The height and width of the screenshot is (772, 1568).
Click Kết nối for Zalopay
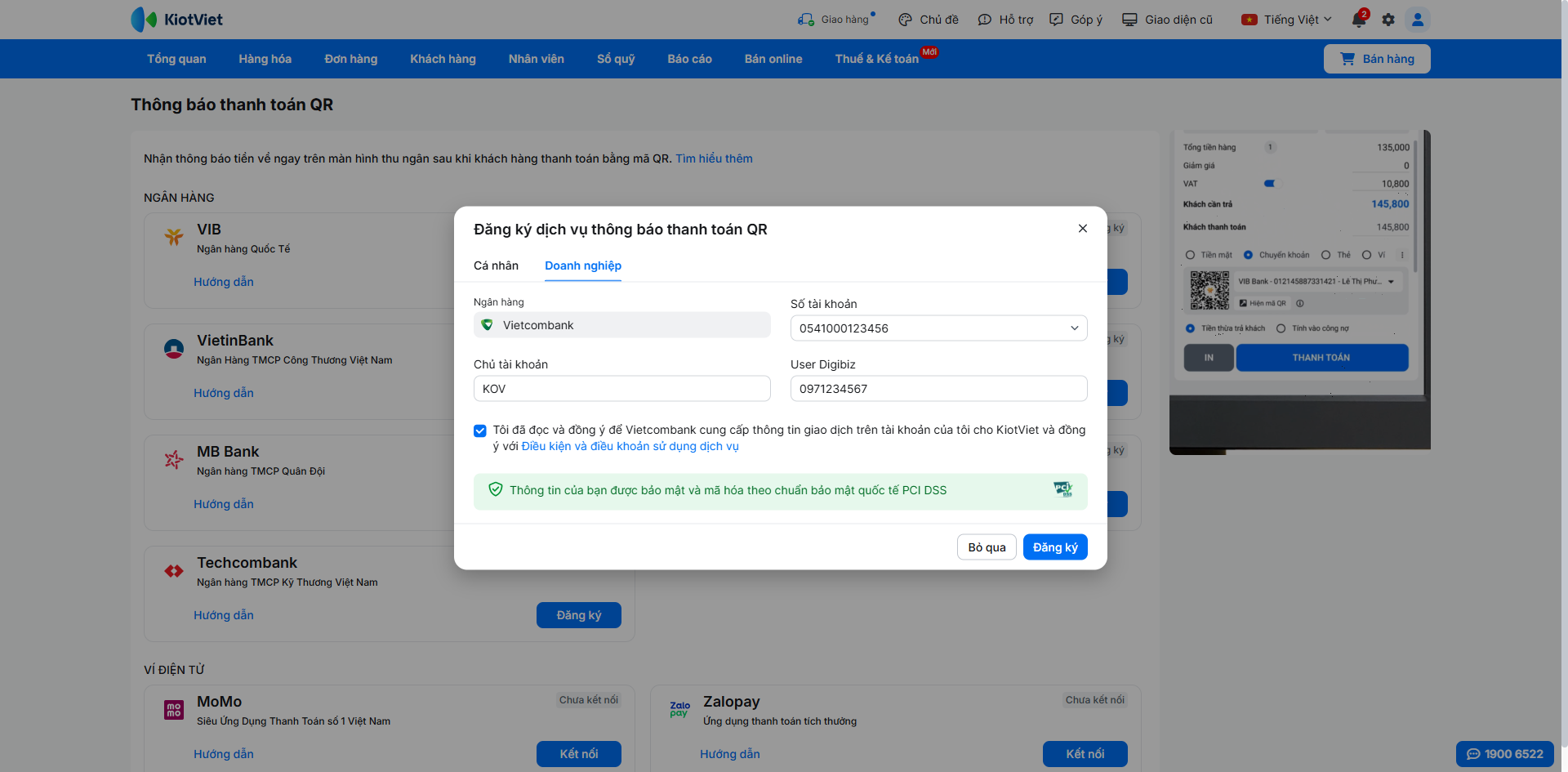coord(1085,754)
